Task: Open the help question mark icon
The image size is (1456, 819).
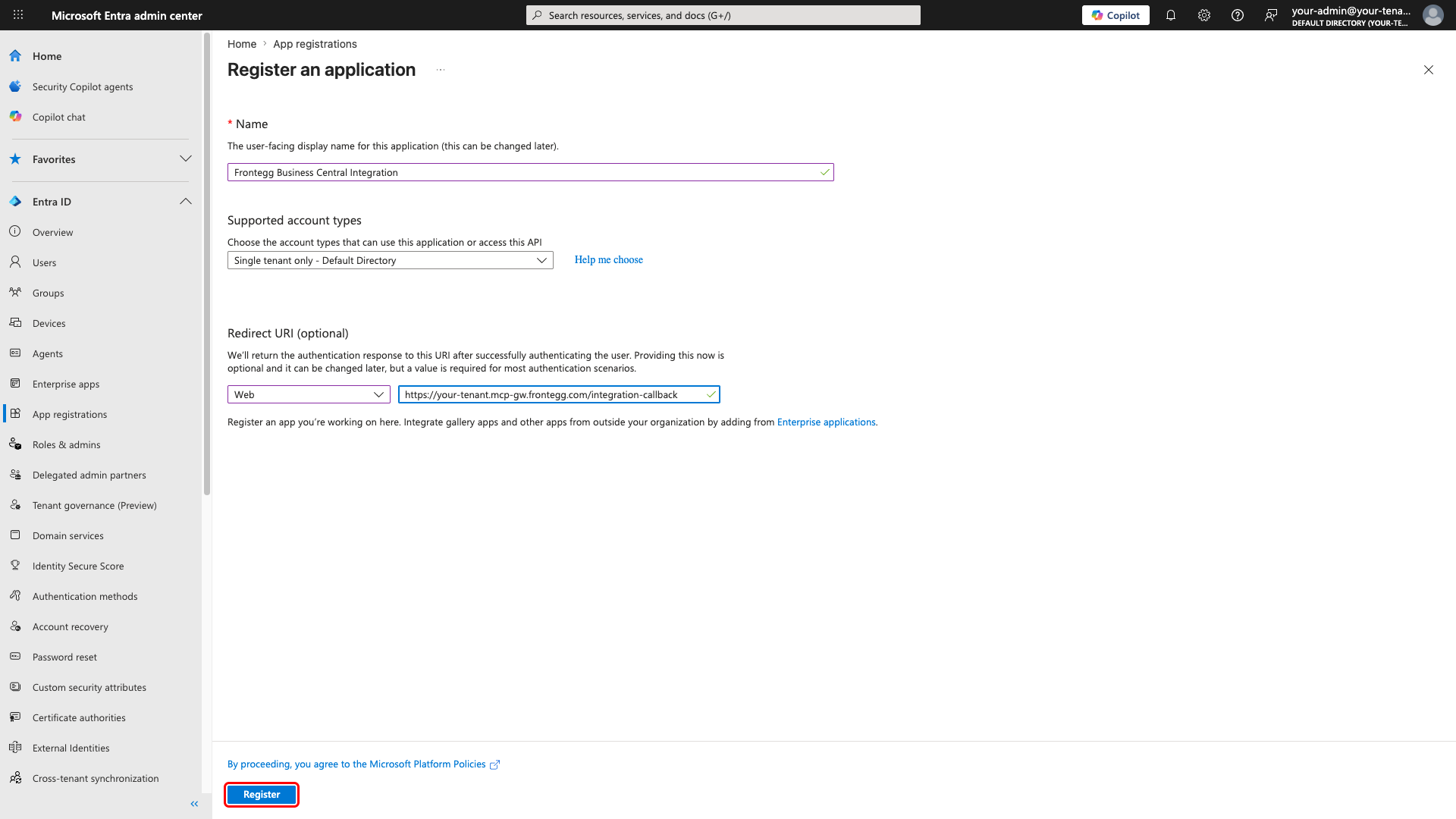Action: tap(1238, 15)
